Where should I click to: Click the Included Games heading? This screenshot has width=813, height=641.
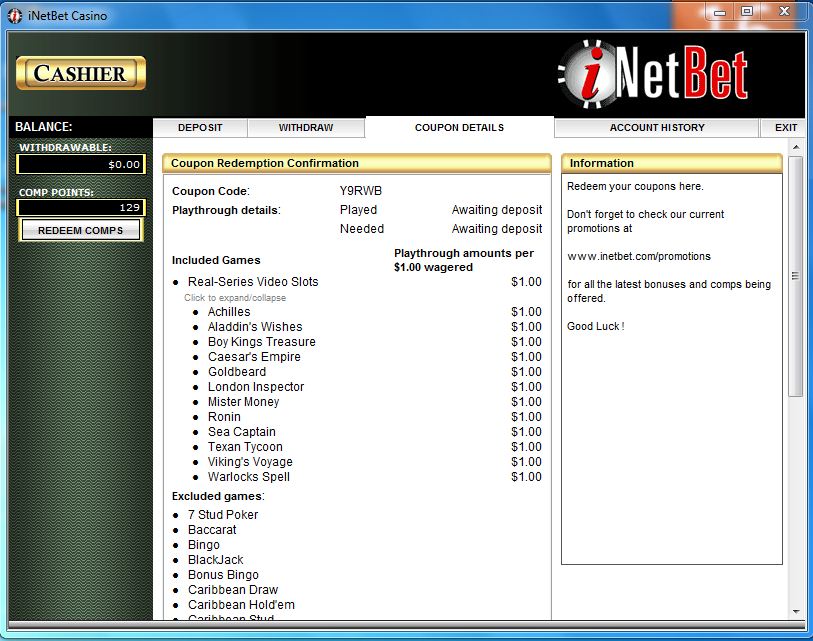point(216,260)
